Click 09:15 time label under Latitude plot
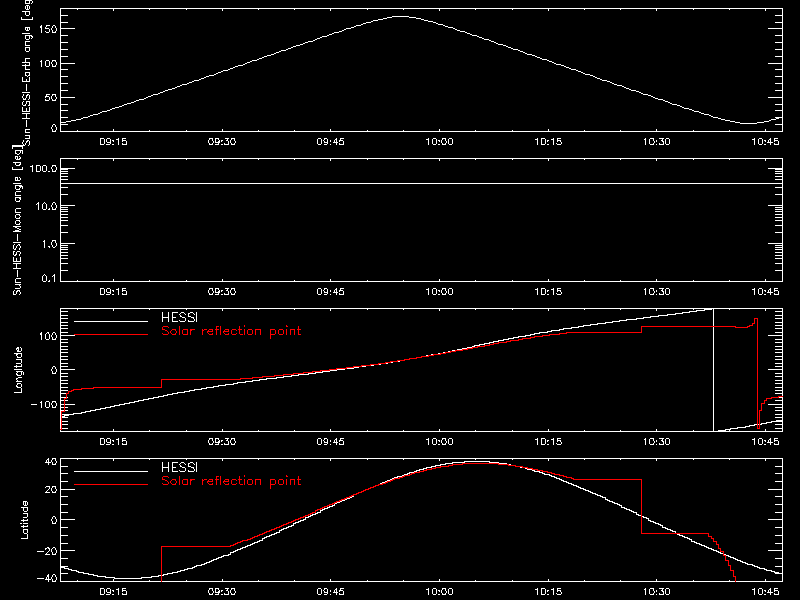This screenshot has height=600, width=800. (x=113, y=592)
